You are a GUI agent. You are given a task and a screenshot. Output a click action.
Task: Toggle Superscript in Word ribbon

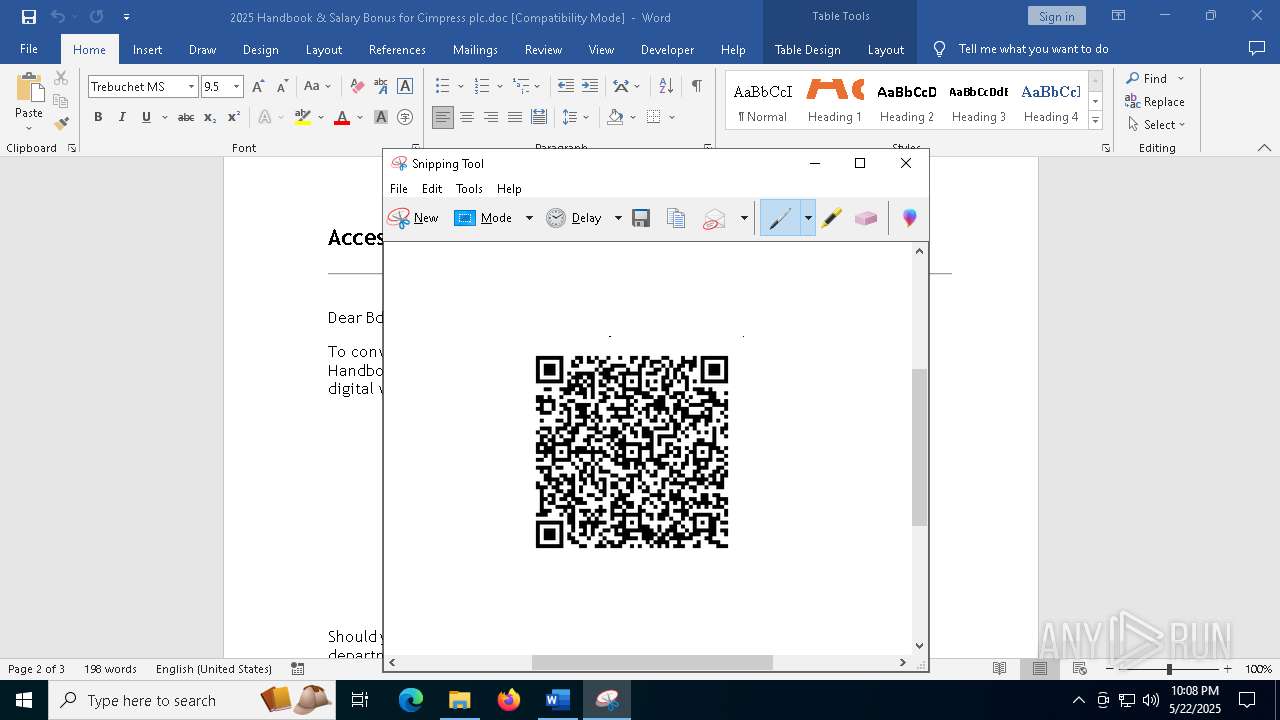pyautogui.click(x=234, y=117)
